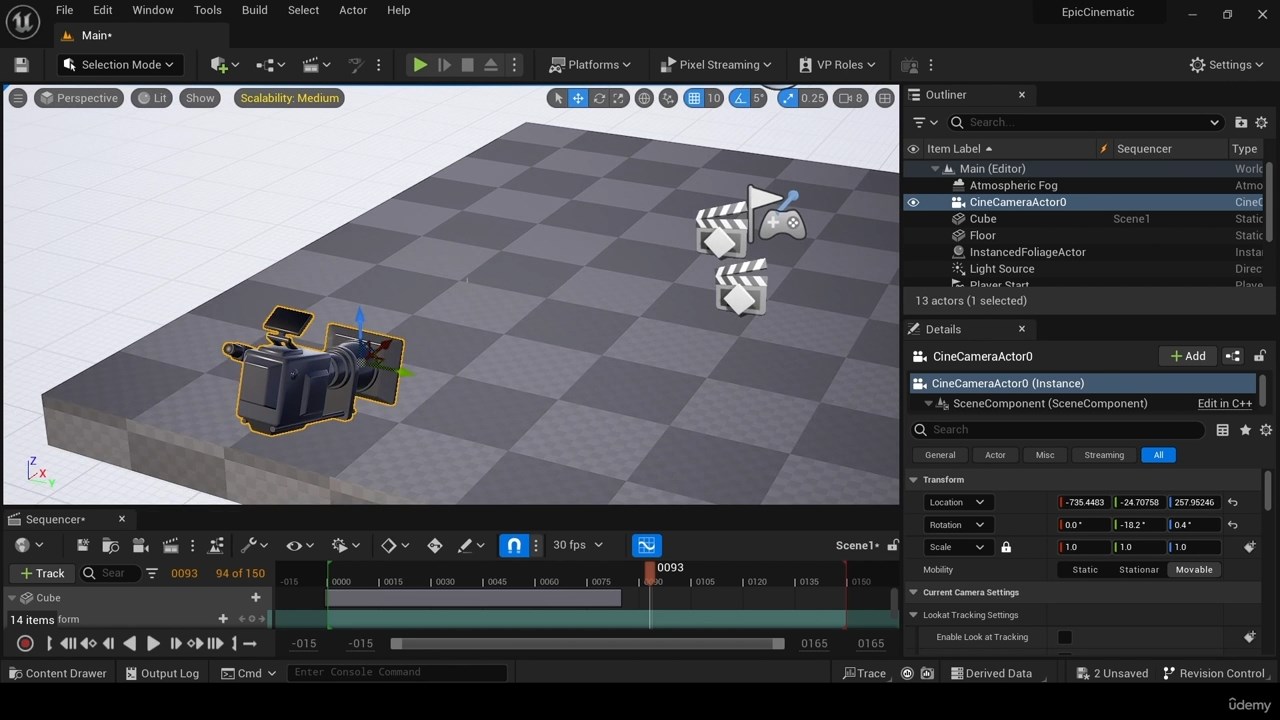Select the rotate gizmo tool in viewport
The image size is (1280, 720).
[599, 98]
